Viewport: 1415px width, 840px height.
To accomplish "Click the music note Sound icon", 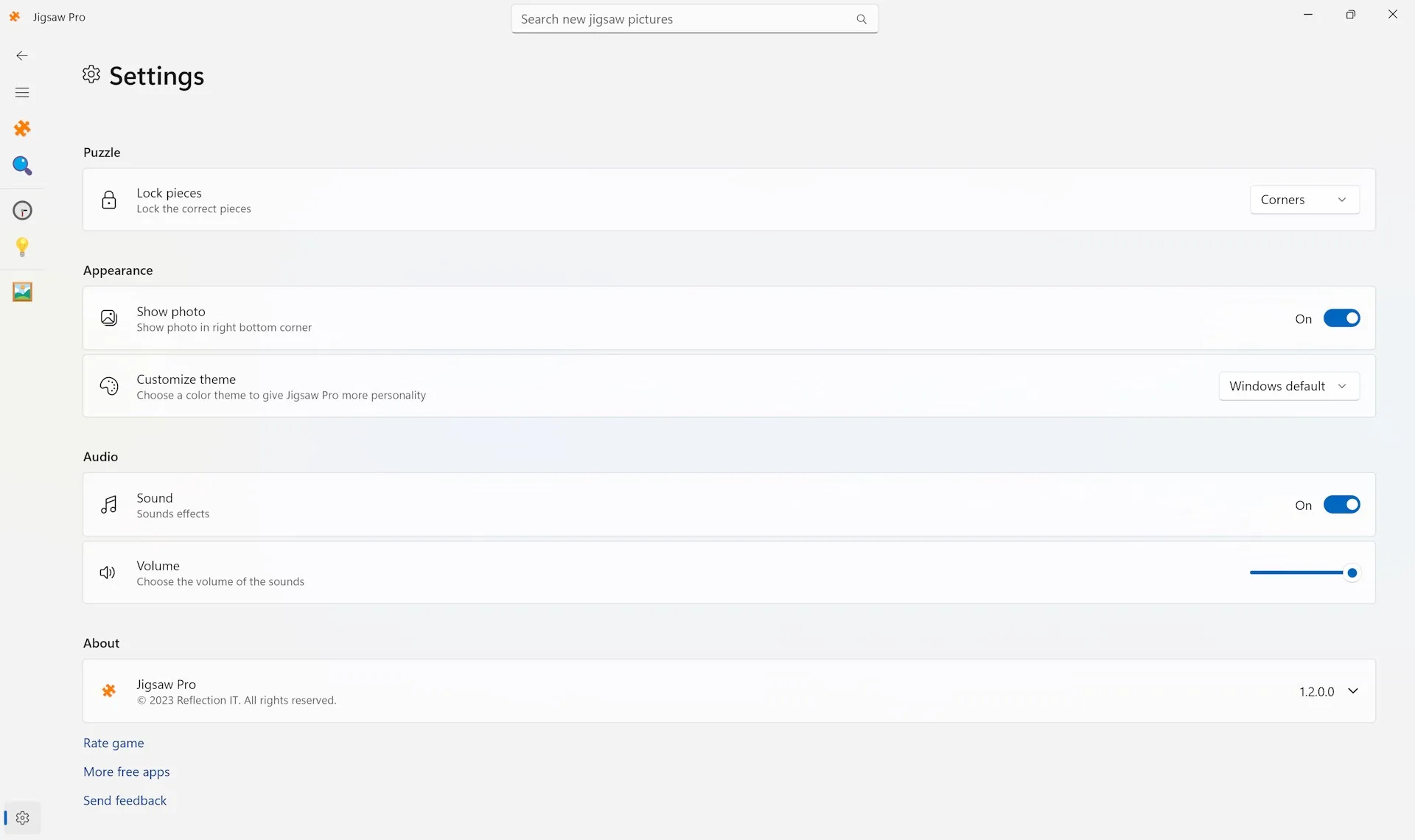I will tap(109, 505).
